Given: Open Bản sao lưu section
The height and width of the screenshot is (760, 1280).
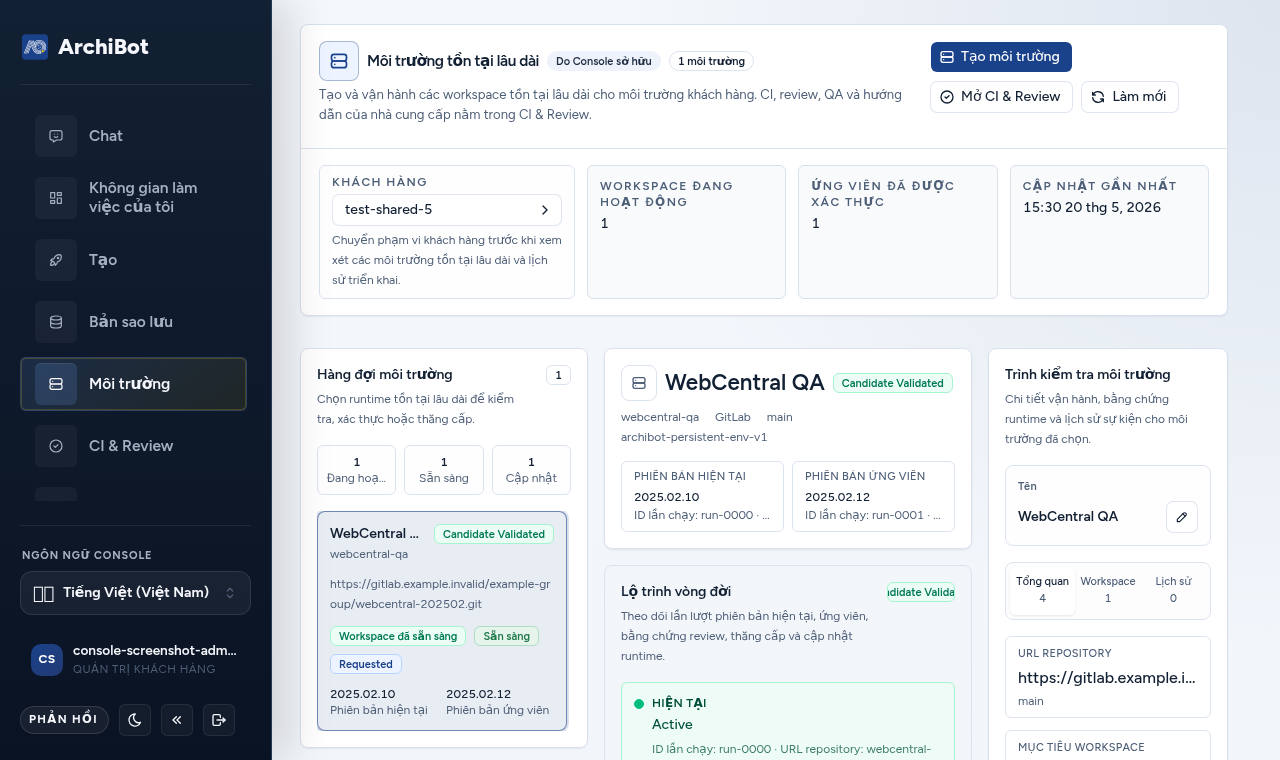Looking at the screenshot, I should click(133, 322).
